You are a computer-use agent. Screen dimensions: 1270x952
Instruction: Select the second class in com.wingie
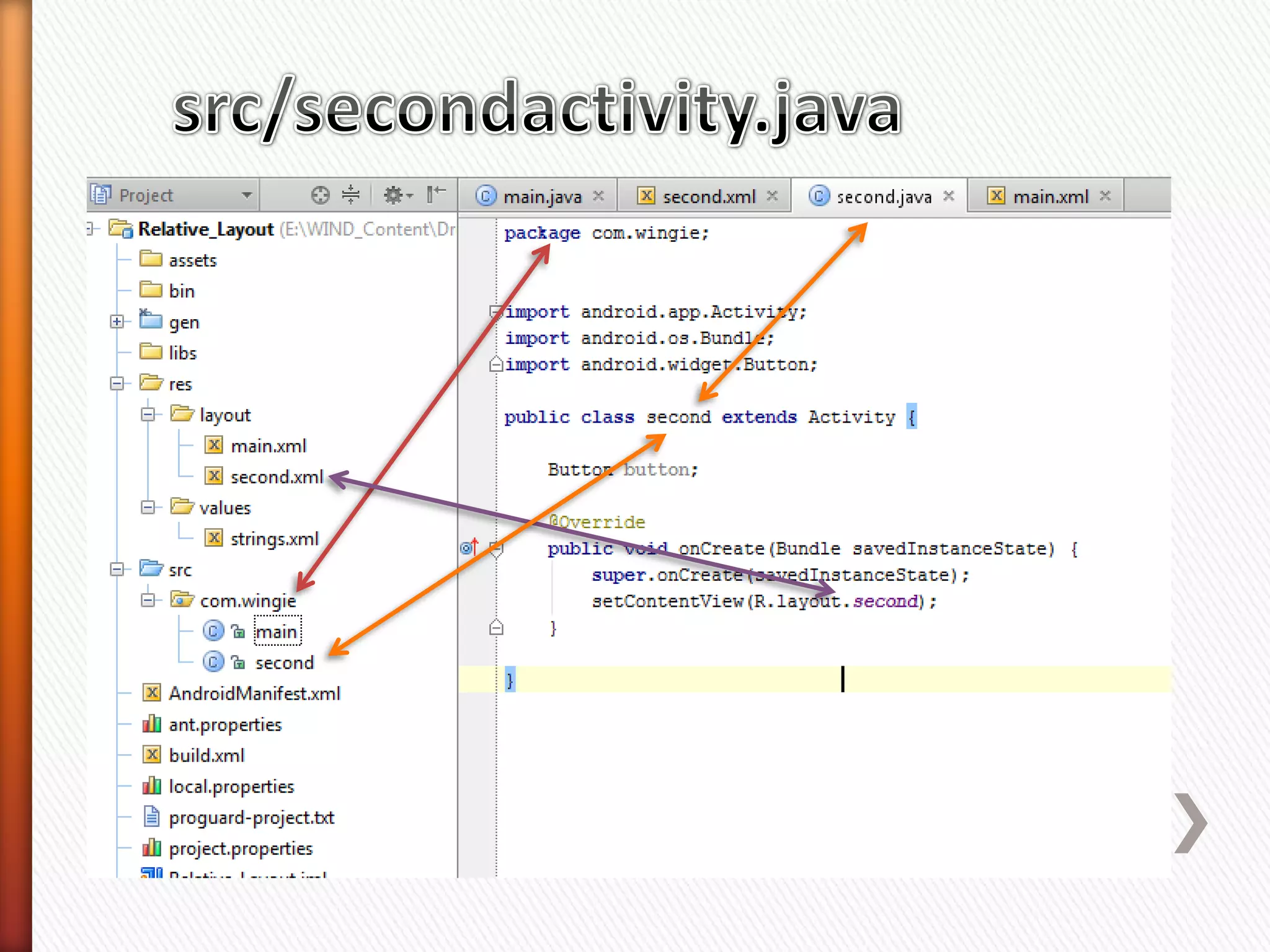click(x=284, y=663)
